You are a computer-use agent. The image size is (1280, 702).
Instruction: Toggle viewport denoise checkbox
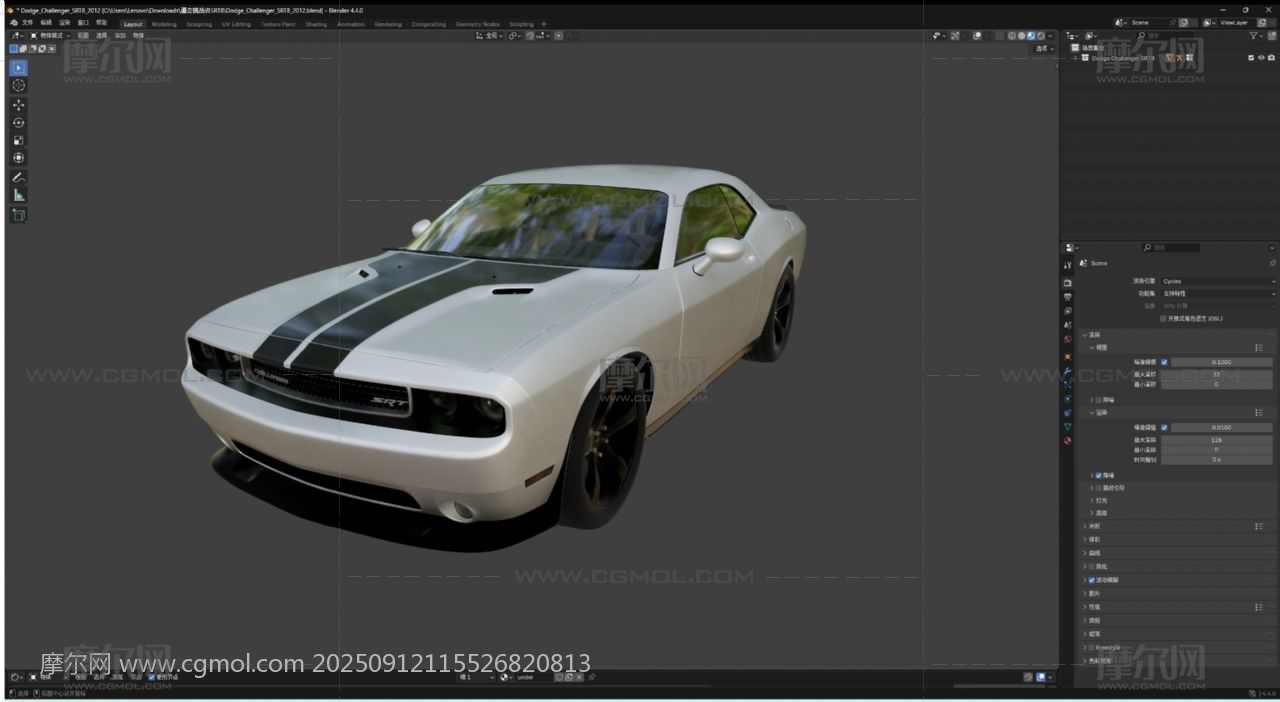coord(1099,400)
